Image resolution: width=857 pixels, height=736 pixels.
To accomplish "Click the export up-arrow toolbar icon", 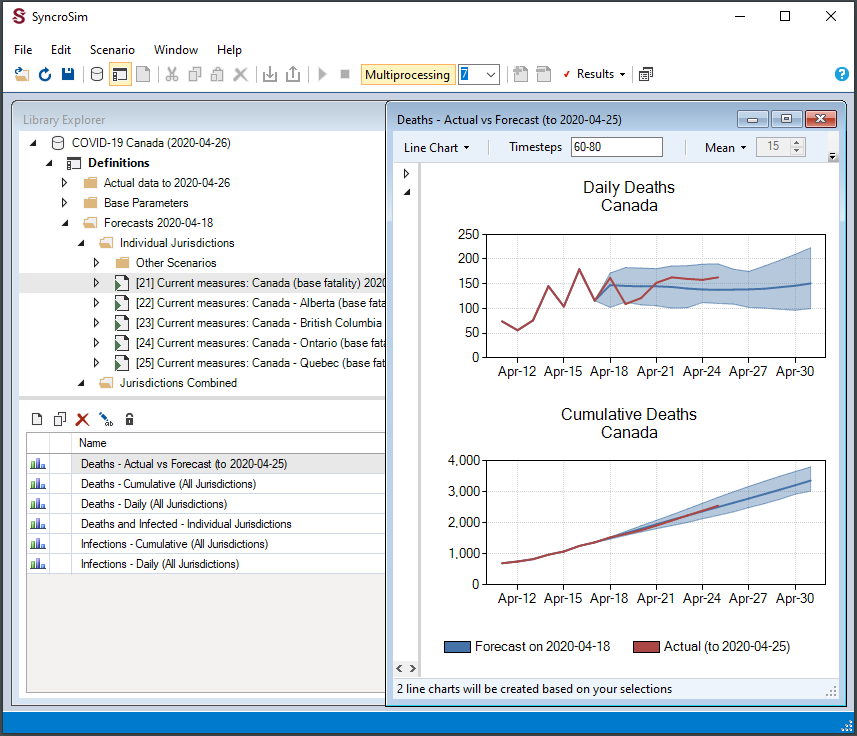I will pos(293,74).
